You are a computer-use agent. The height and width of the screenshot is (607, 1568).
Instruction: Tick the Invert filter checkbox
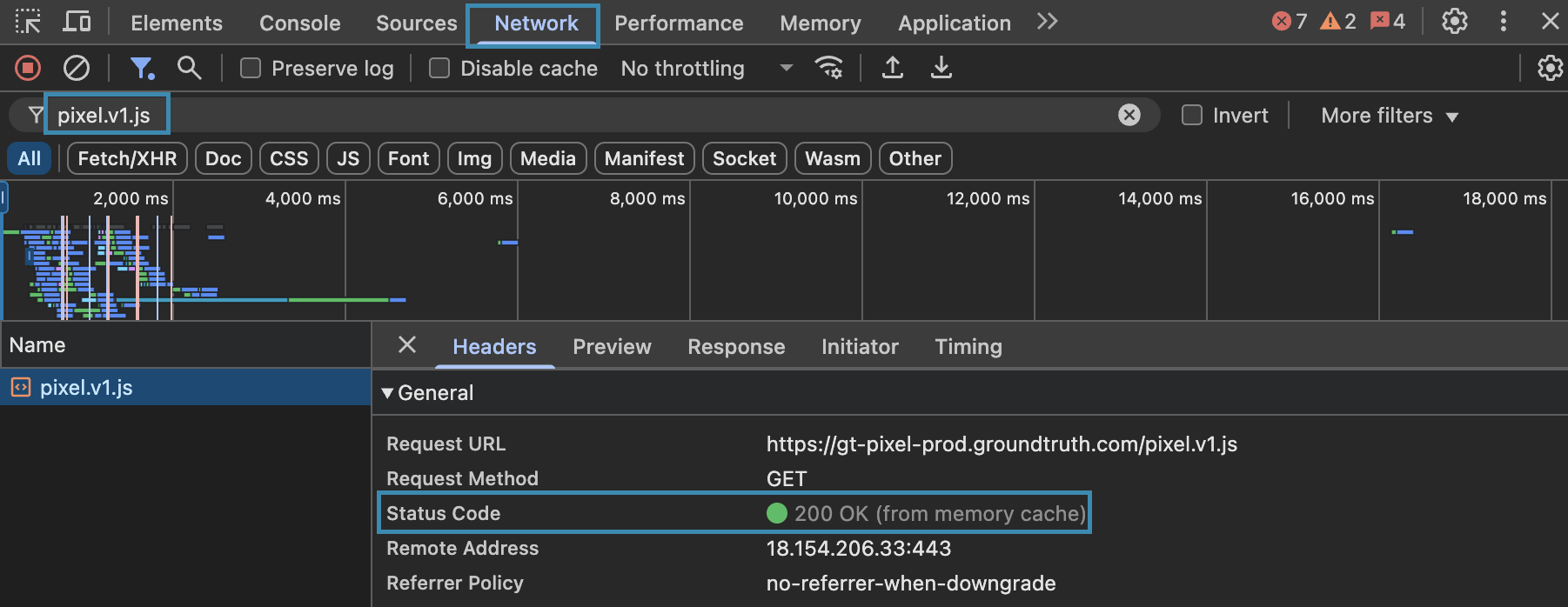pyautogui.click(x=1192, y=116)
